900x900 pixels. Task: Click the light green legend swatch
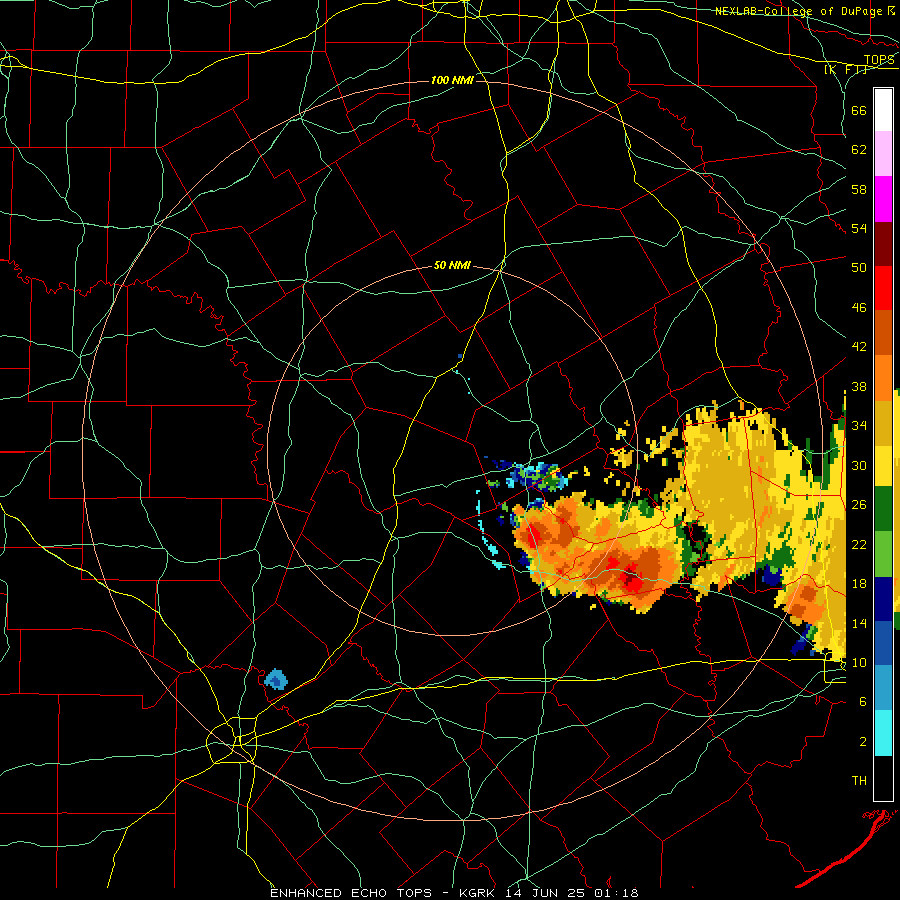tap(883, 554)
